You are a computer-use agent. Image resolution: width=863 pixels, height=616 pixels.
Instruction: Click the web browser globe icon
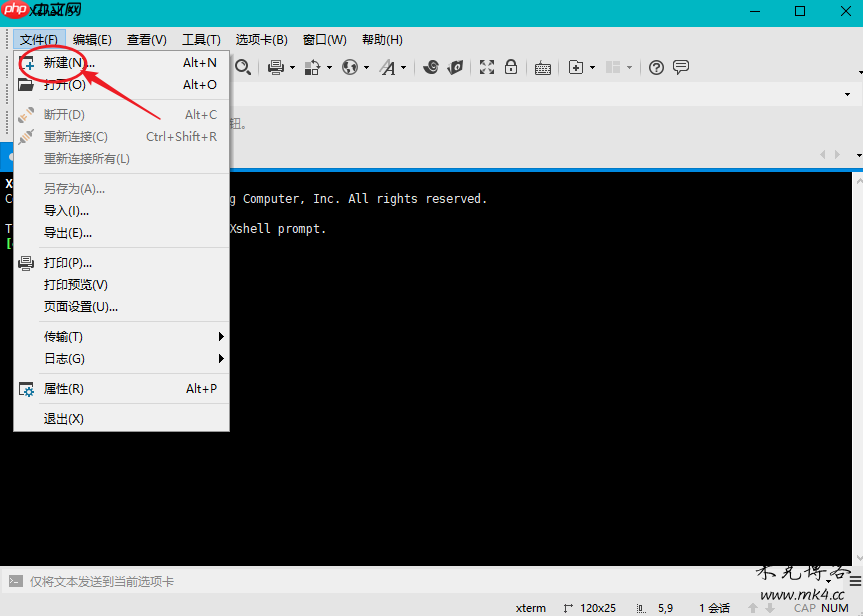[351, 67]
